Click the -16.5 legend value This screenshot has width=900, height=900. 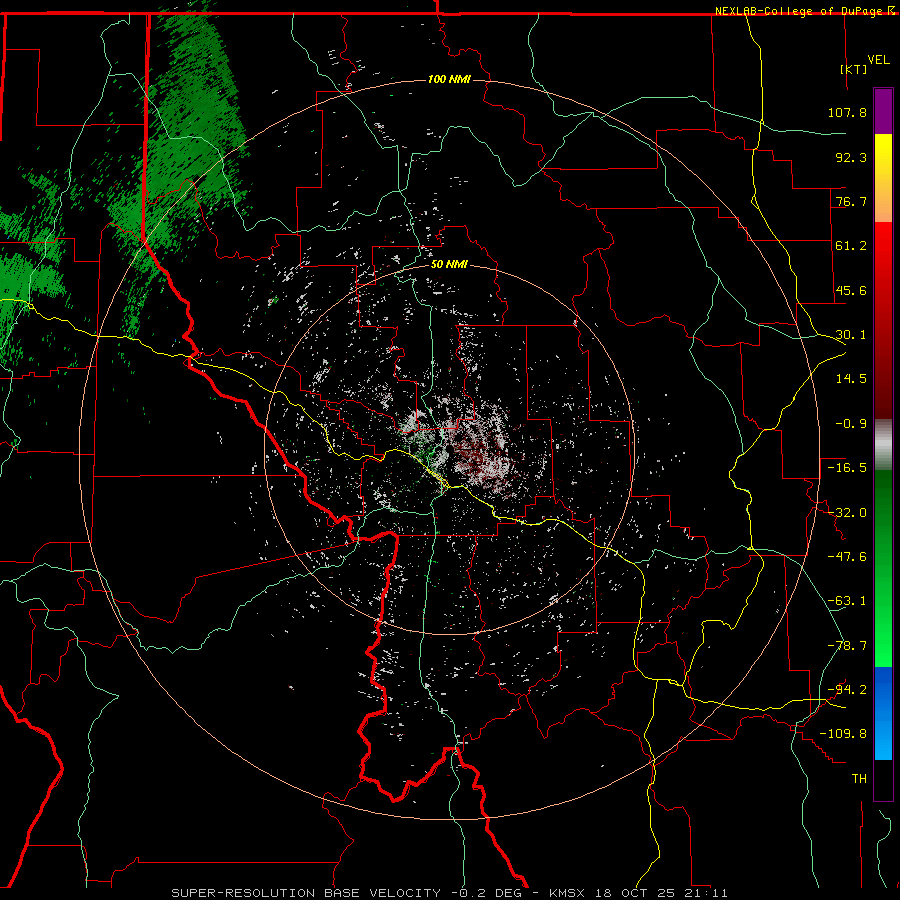click(x=847, y=468)
